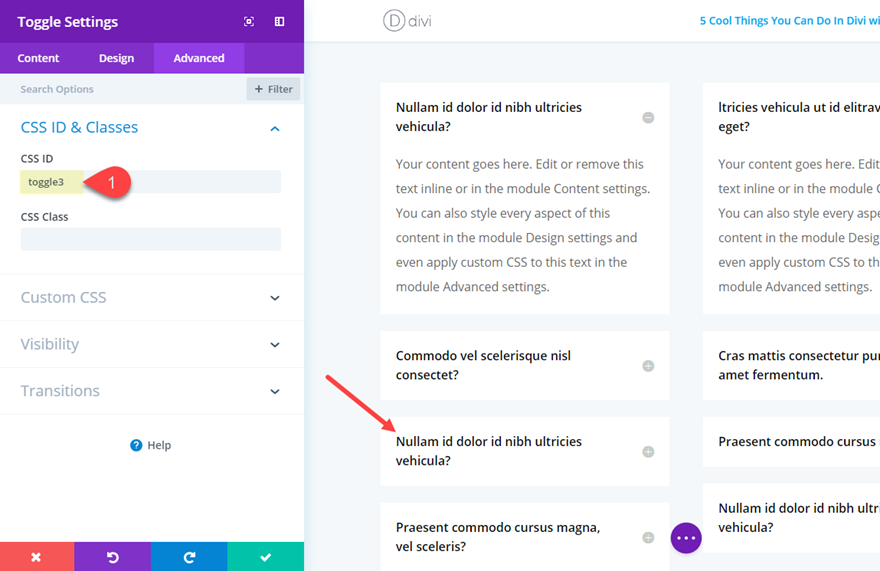Click the Divi logo icon
Viewport: 880px width, 571px height.
(393, 20)
